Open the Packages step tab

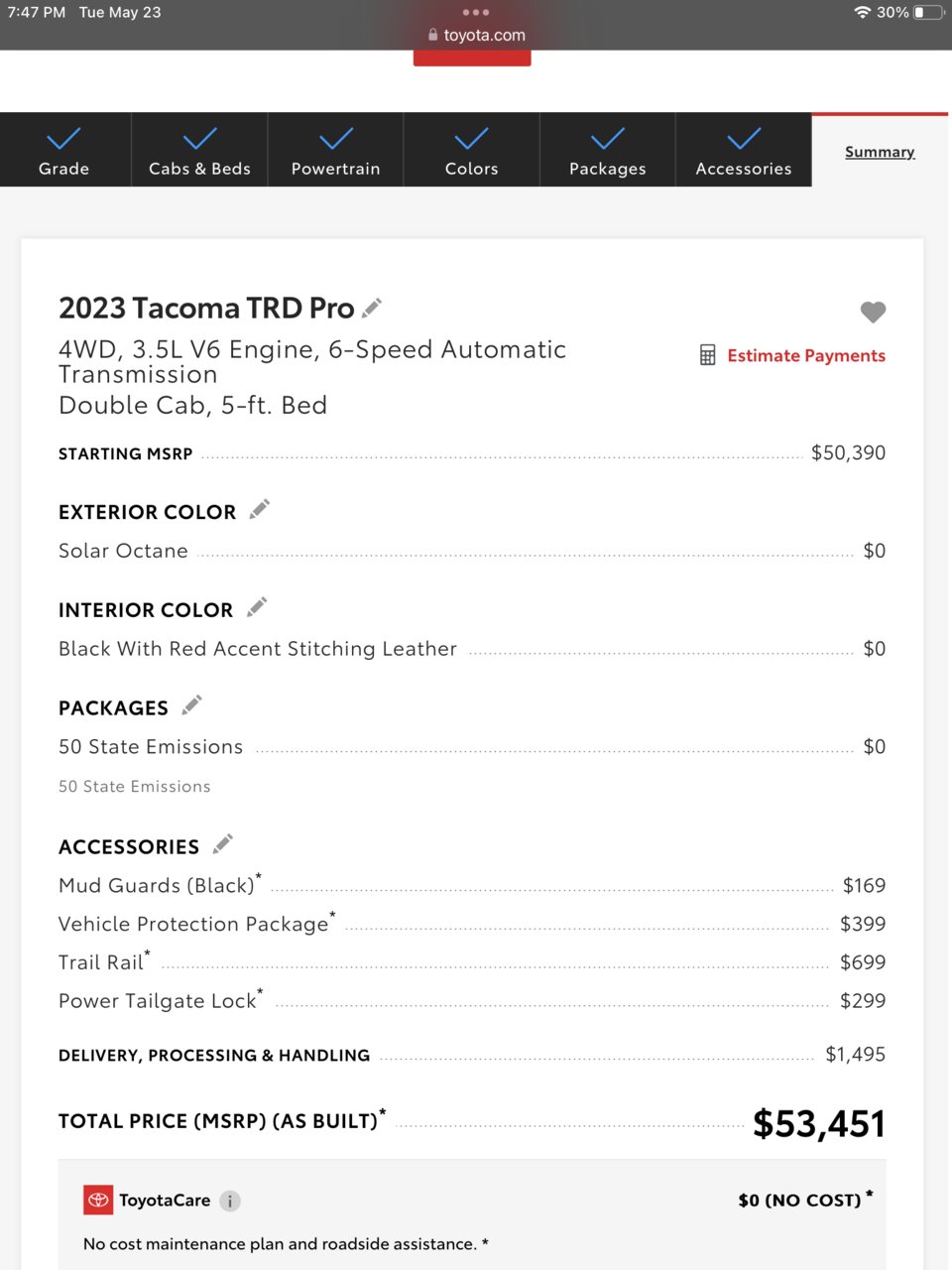607,150
